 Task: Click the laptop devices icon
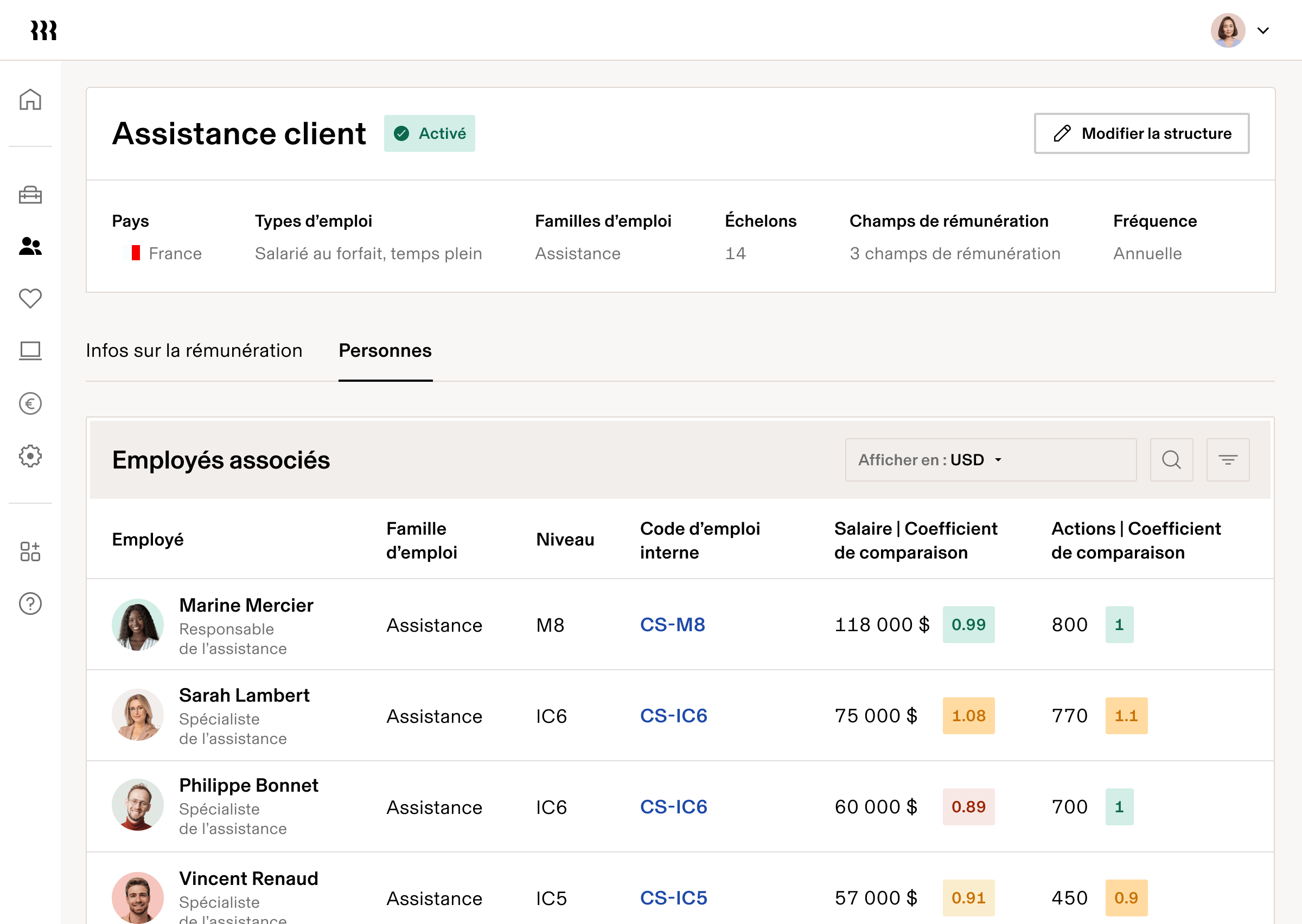click(30, 350)
